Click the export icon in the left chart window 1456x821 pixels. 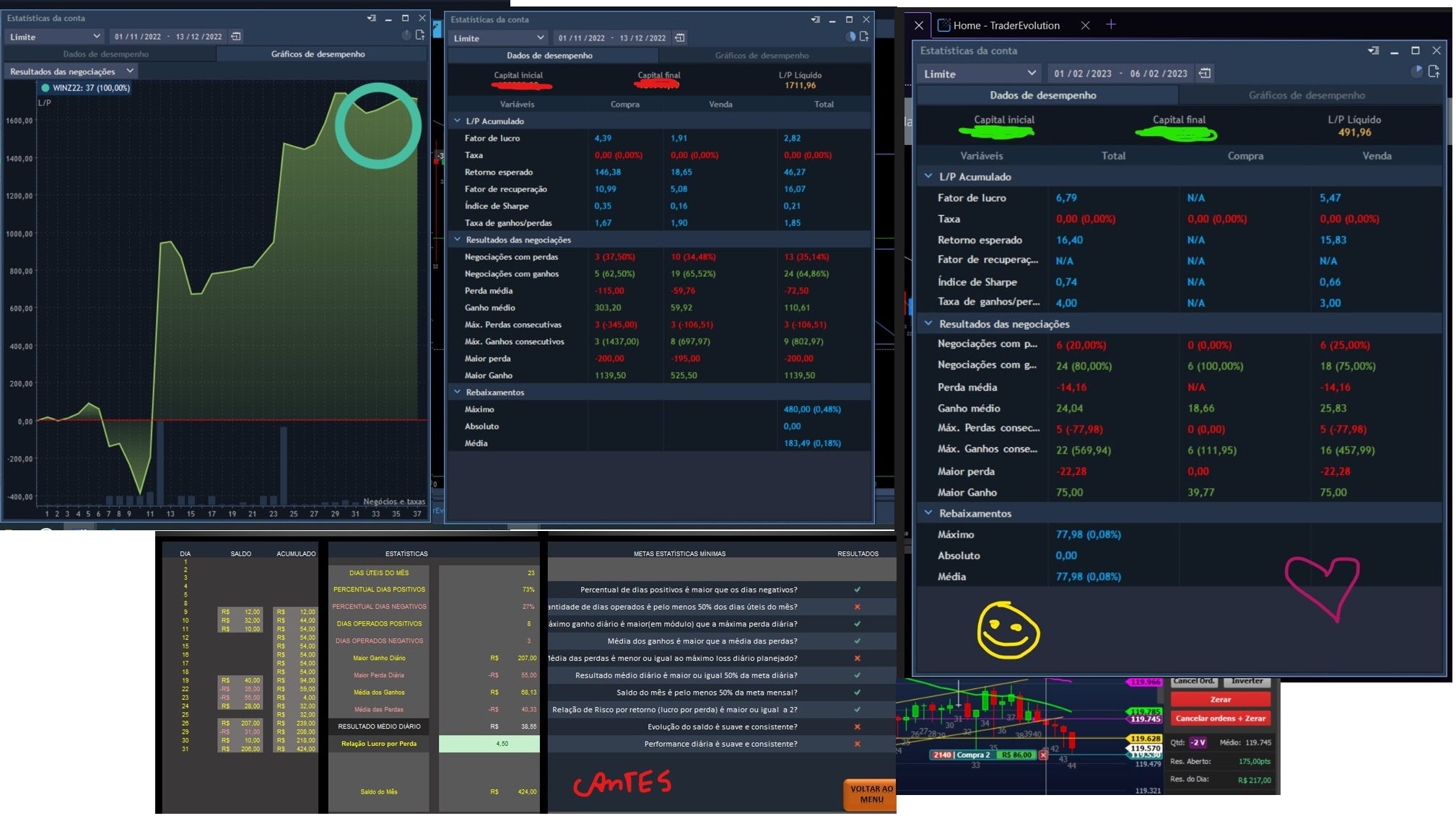click(420, 35)
